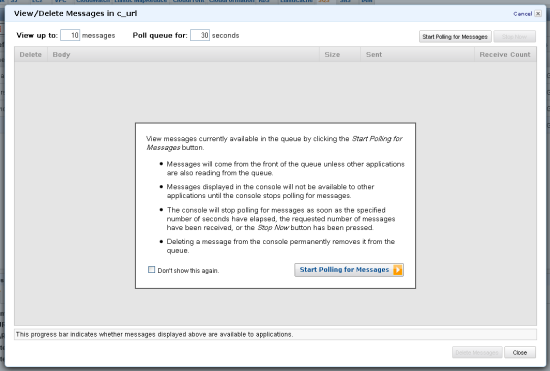Click the large blue Start Polling for Messages button

click(349, 270)
